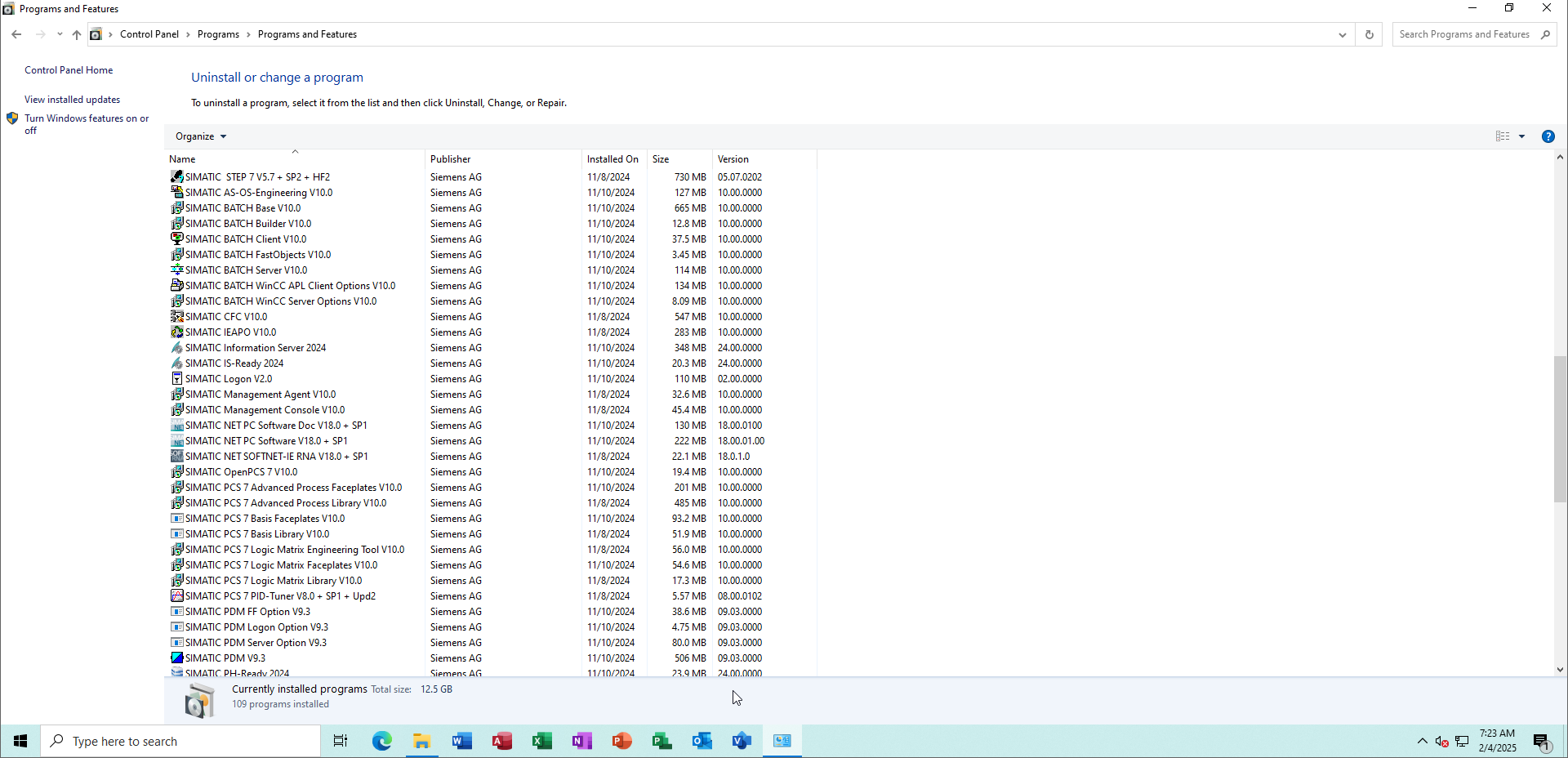Viewport: 1568px width, 758px height.
Task: Click the programs list scrollbar thumb
Action: (x=1560, y=429)
